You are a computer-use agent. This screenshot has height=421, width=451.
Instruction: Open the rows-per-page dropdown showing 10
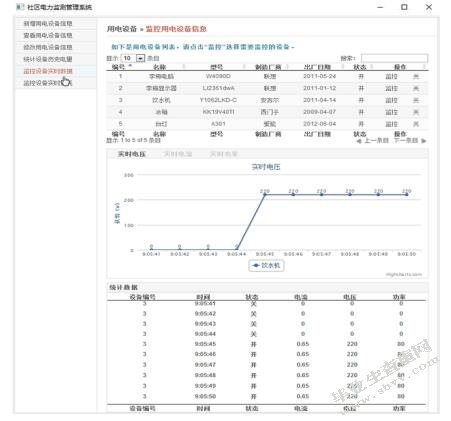click(x=133, y=58)
